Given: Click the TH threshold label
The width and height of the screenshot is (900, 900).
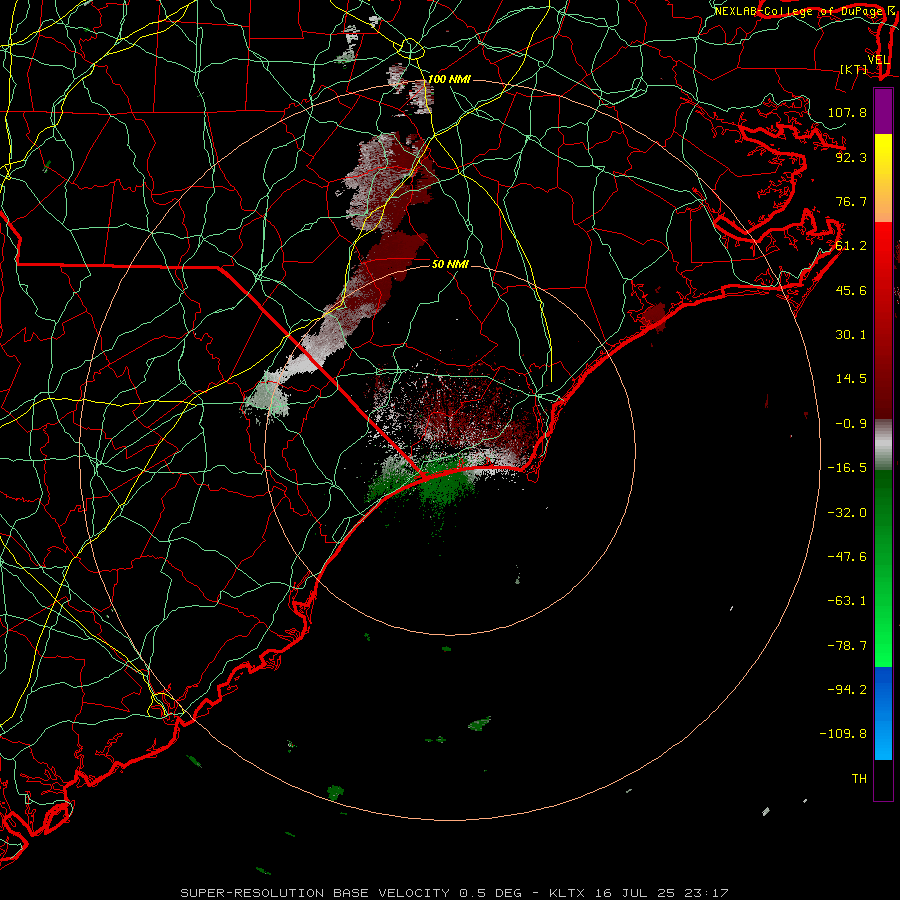Looking at the screenshot, I should tap(859, 779).
